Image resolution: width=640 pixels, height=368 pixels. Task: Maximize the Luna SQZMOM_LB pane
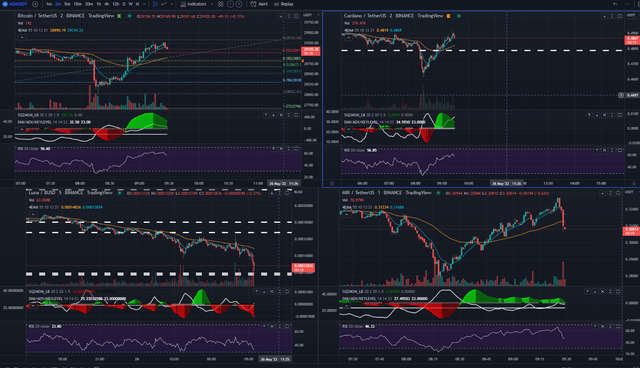287,291
